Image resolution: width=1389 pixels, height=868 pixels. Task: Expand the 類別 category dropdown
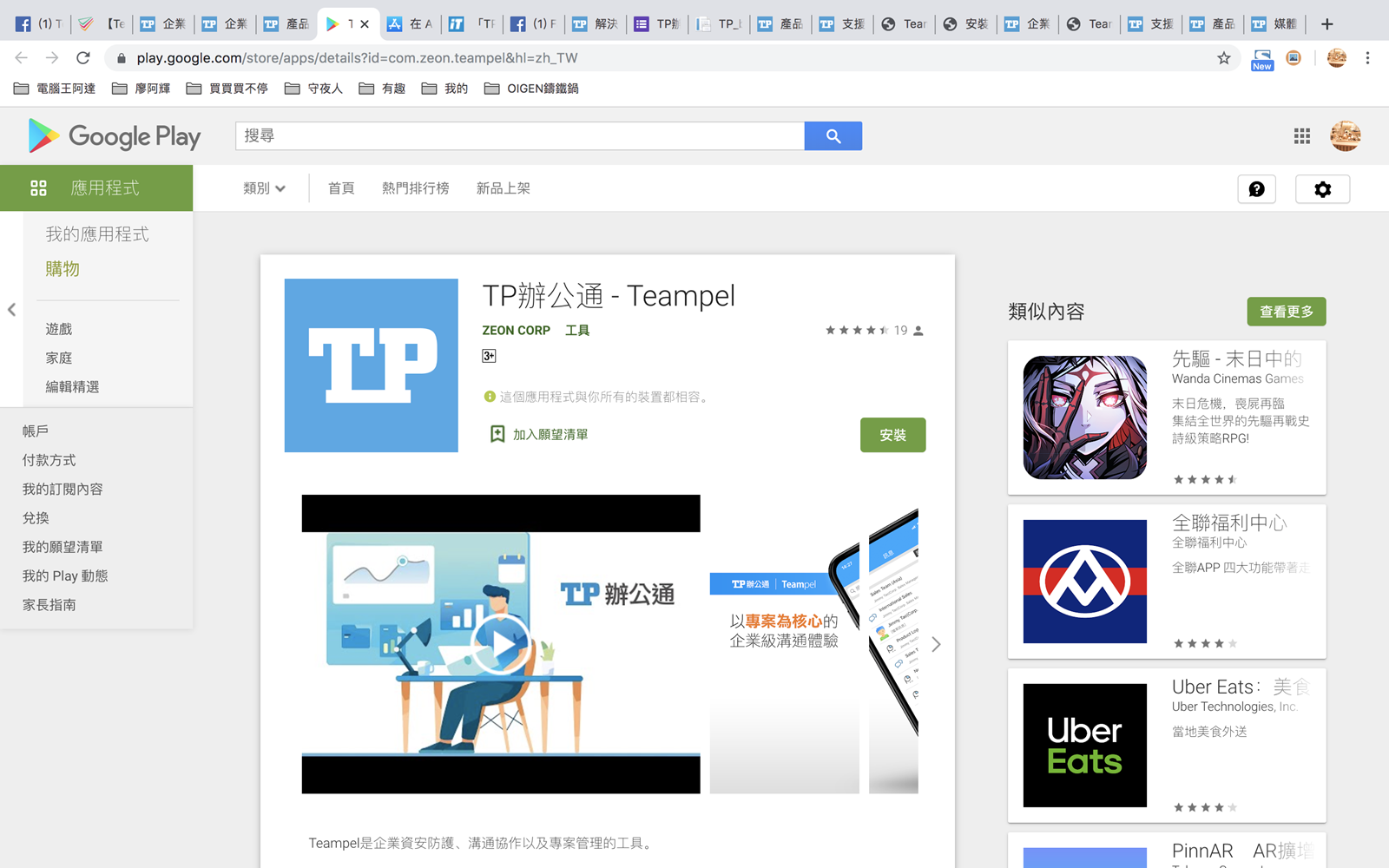pos(264,188)
